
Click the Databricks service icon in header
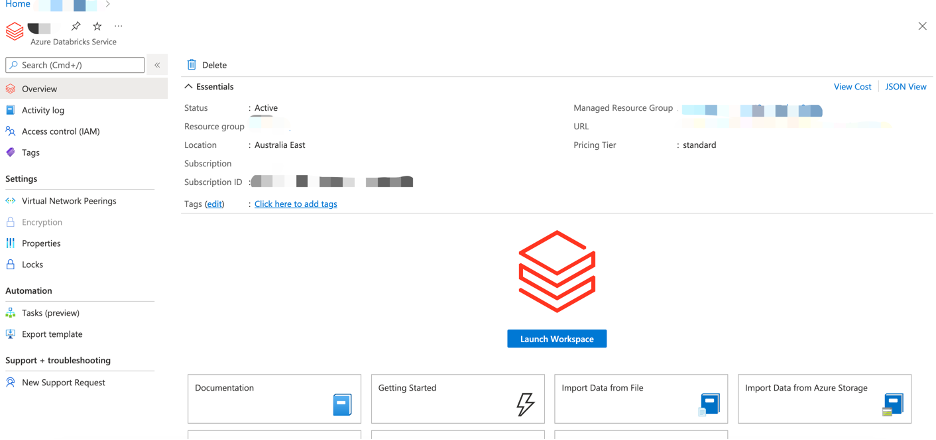point(14,32)
